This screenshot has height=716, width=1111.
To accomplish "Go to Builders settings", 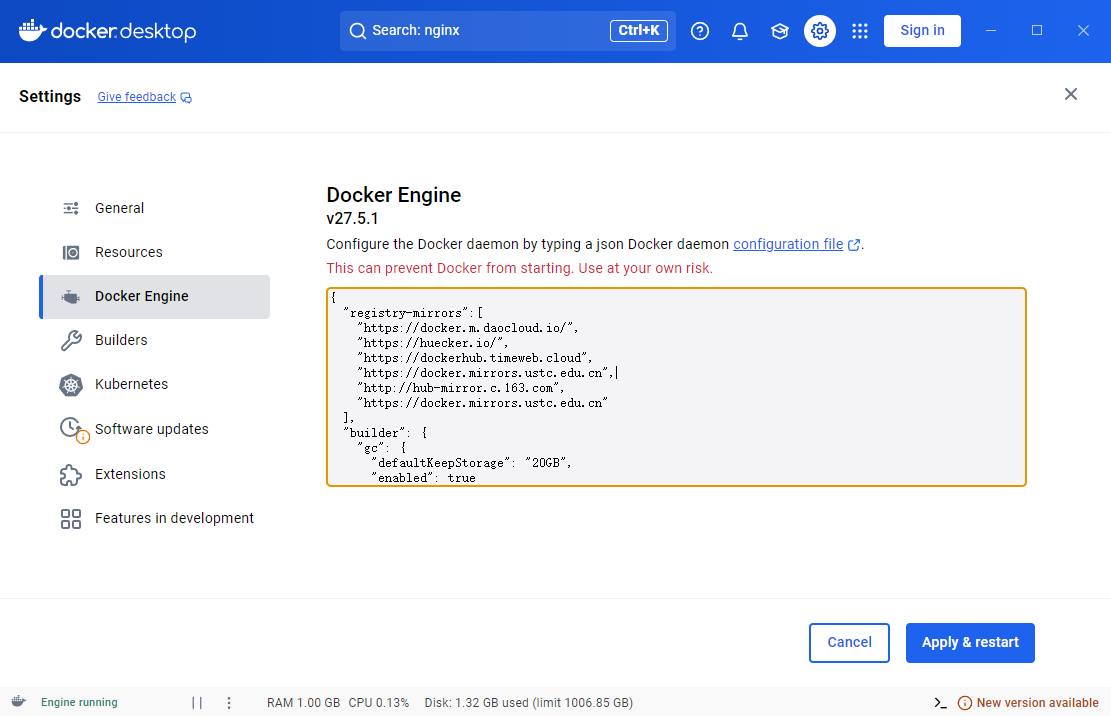I will coord(154,341).
